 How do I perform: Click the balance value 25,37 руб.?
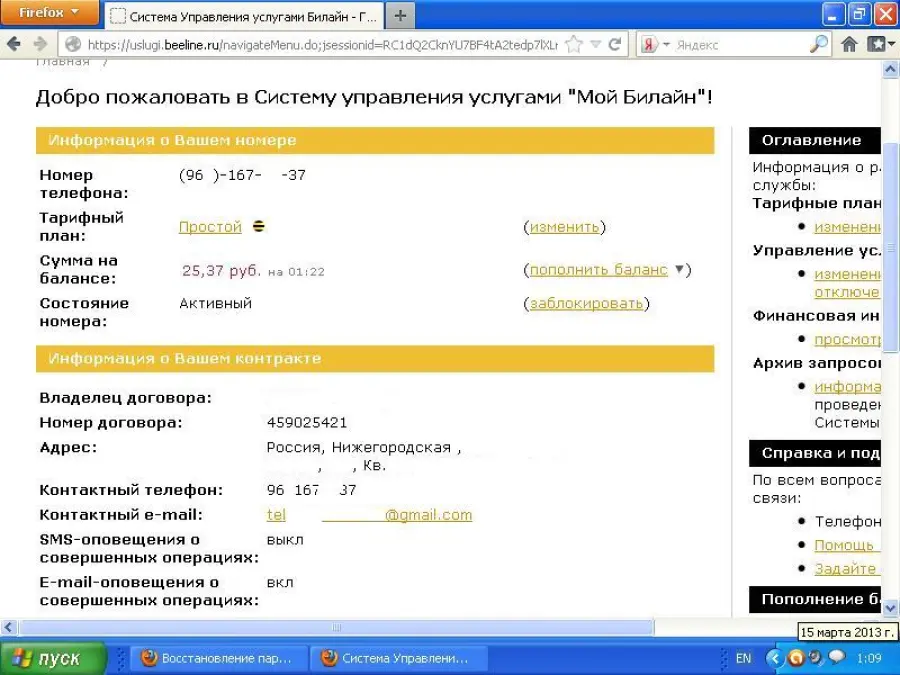coord(222,270)
